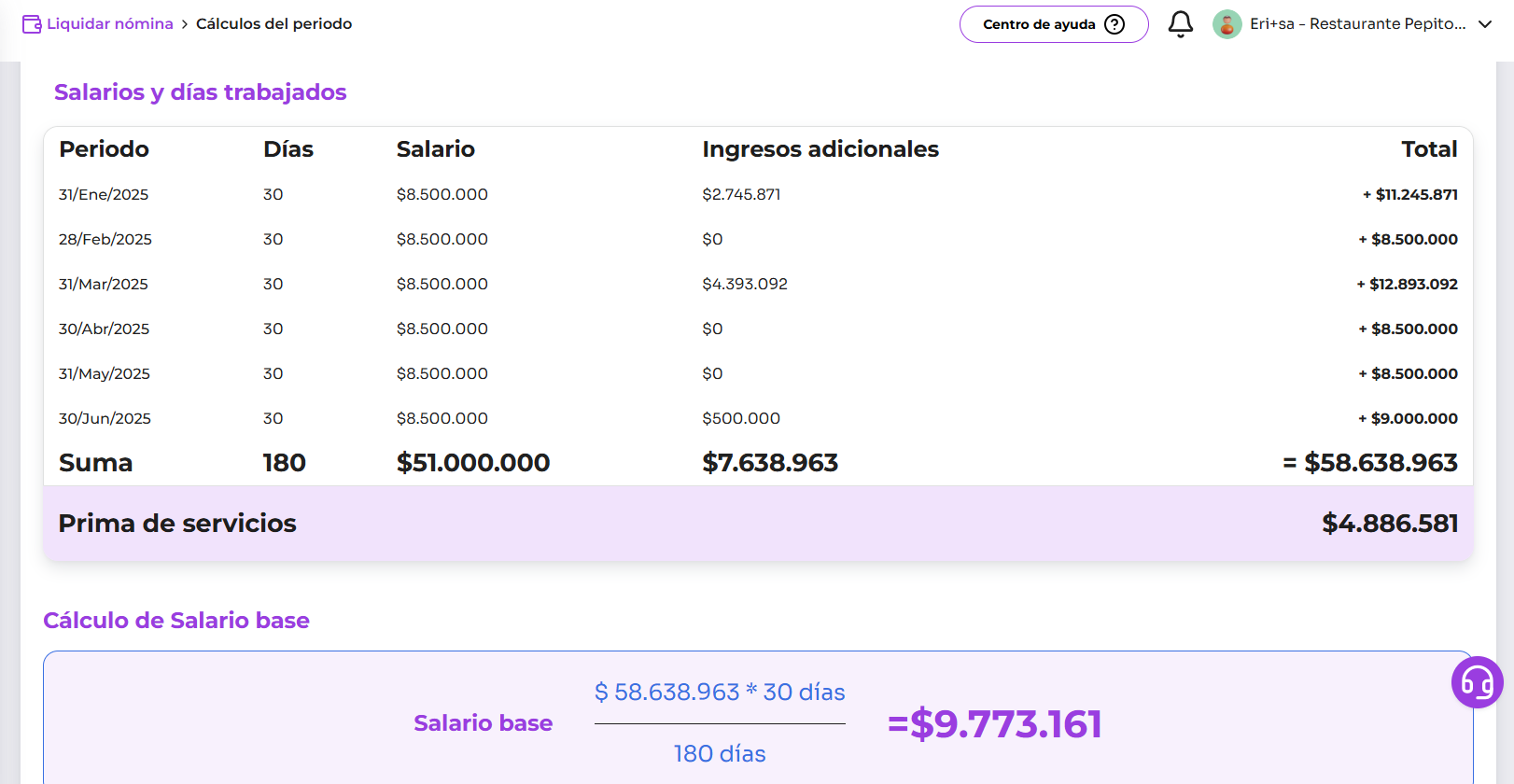This screenshot has width=1514, height=784.
Task: Select the 30/Jun/2025 period row
Action: (x=105, y=418)
